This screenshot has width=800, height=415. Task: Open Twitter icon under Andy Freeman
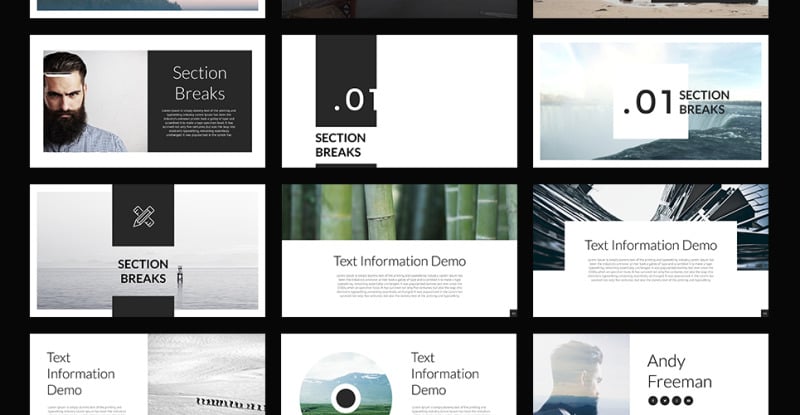[664, 401]
